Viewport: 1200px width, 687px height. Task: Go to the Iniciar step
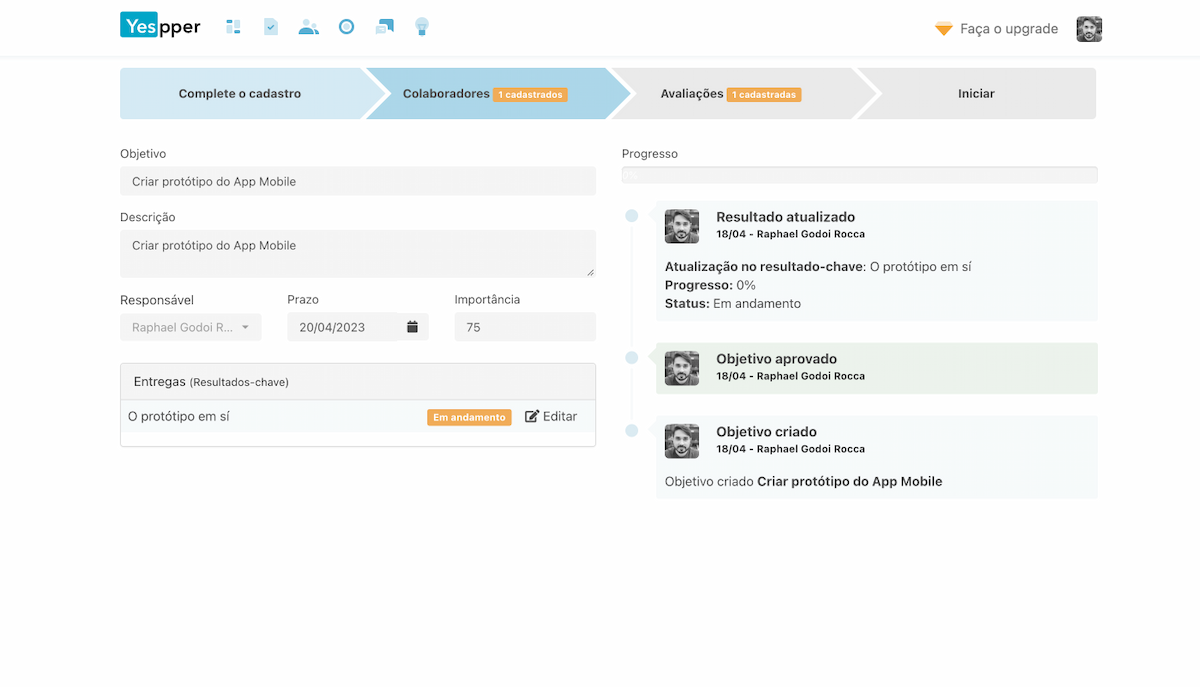pos(976,94)
